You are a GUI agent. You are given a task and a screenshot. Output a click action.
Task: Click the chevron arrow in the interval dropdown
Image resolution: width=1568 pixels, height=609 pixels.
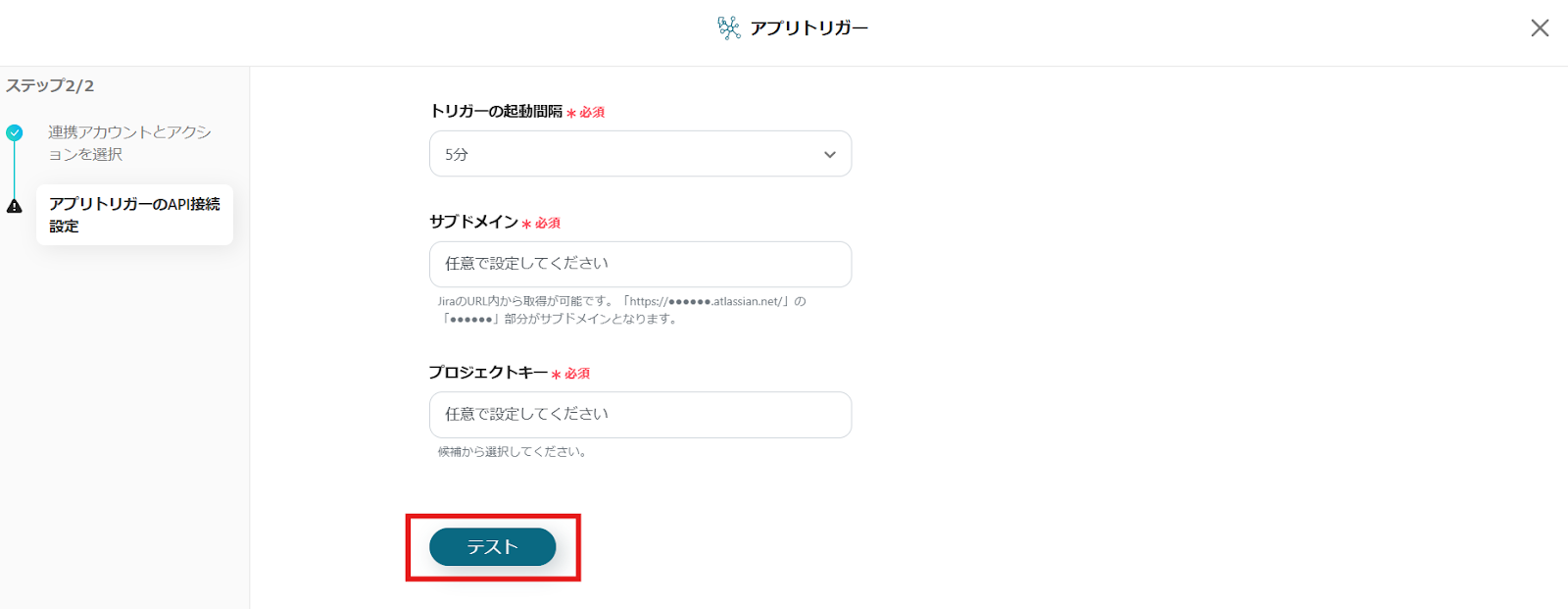tap(830, 155)
